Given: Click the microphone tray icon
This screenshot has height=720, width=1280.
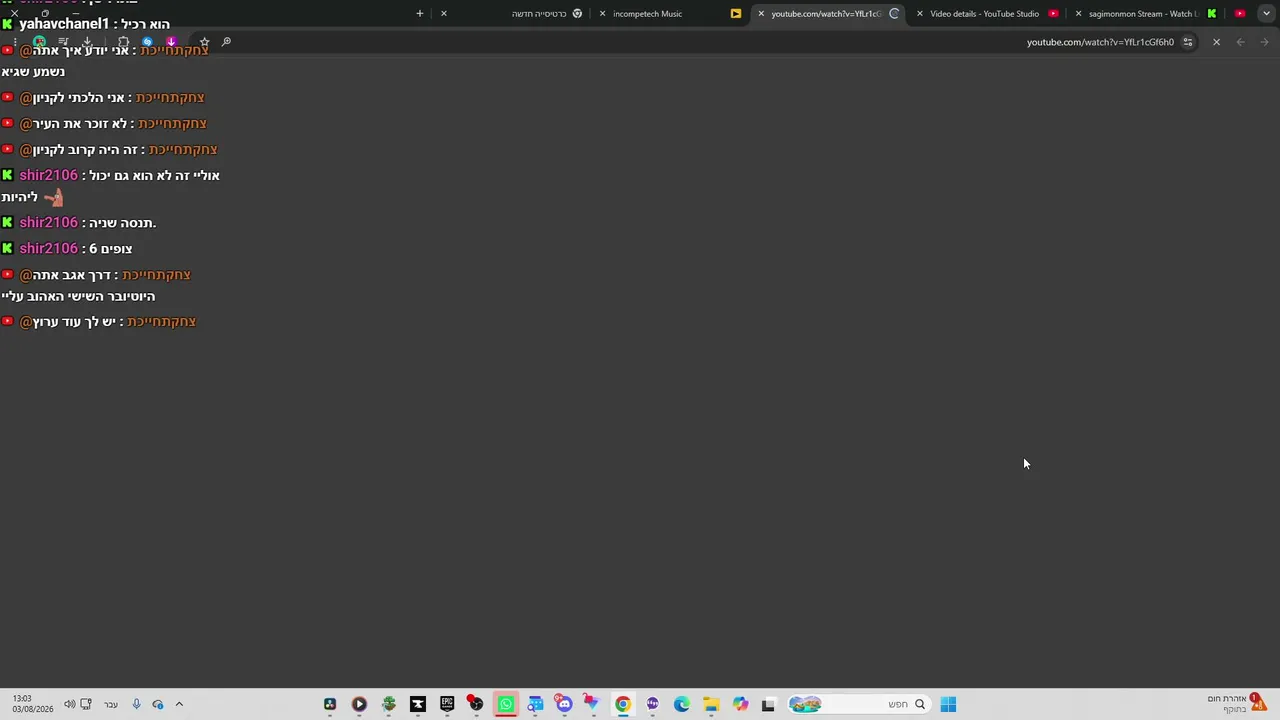Looking at the screenshot, I should [136, 704].
